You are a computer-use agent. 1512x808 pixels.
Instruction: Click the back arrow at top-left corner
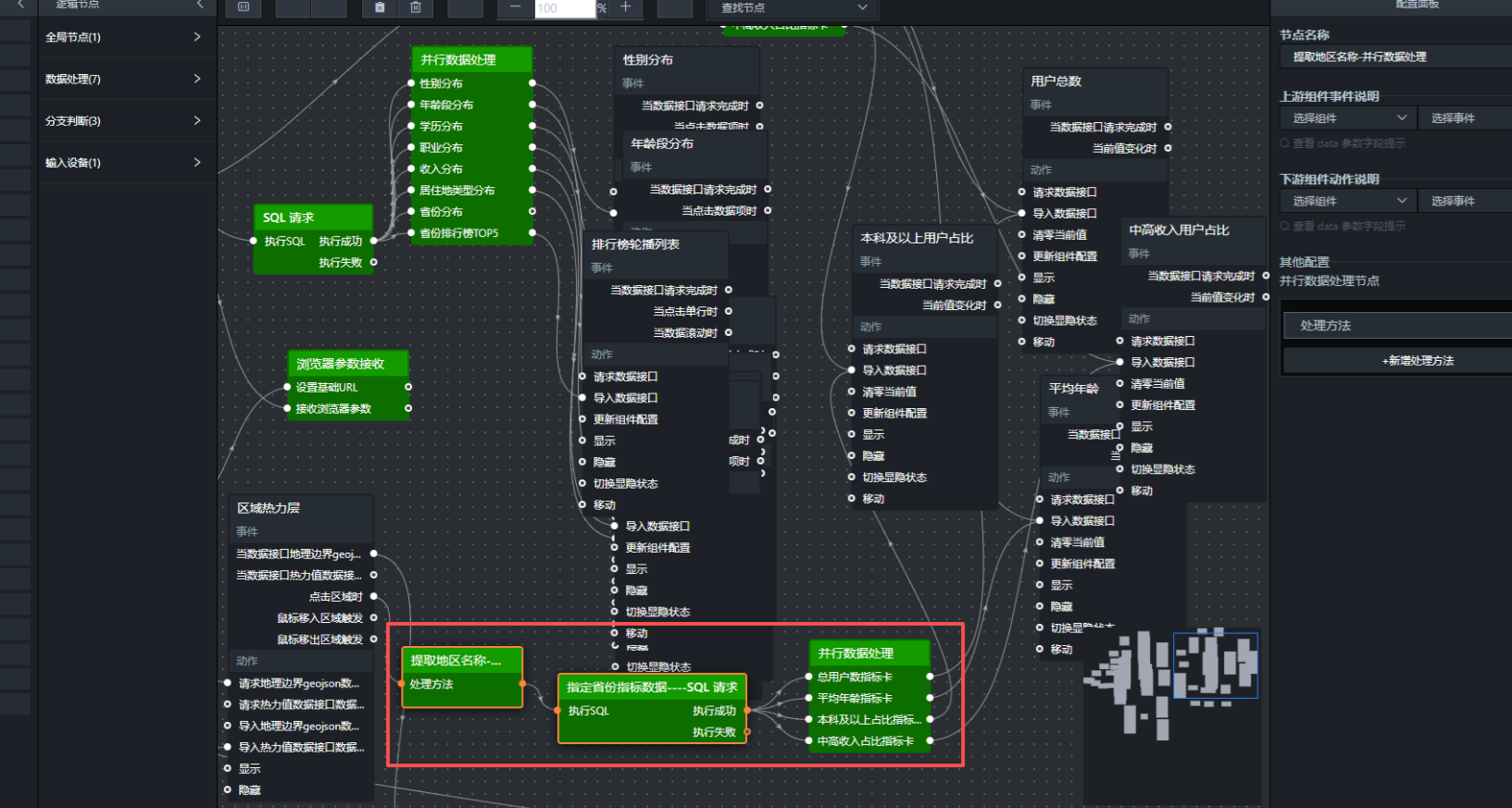pyautogui.click(x=20, y=5)
